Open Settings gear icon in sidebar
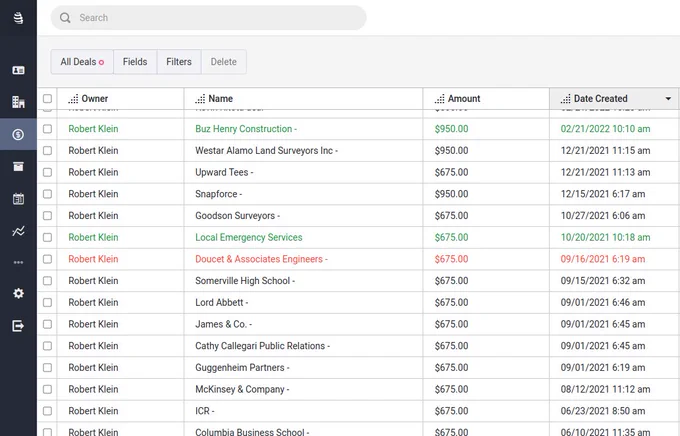 (x=18, y=293)
